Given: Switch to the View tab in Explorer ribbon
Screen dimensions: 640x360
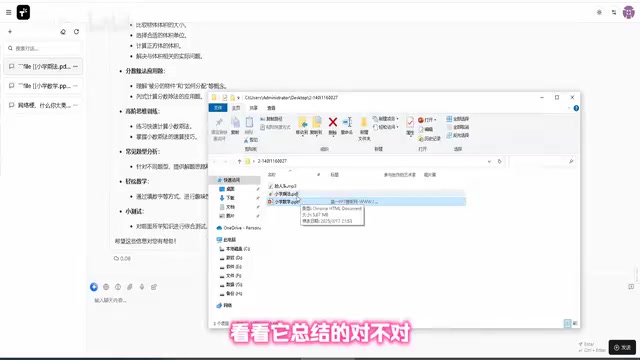Looking at the screenshot, I should 271,108.
